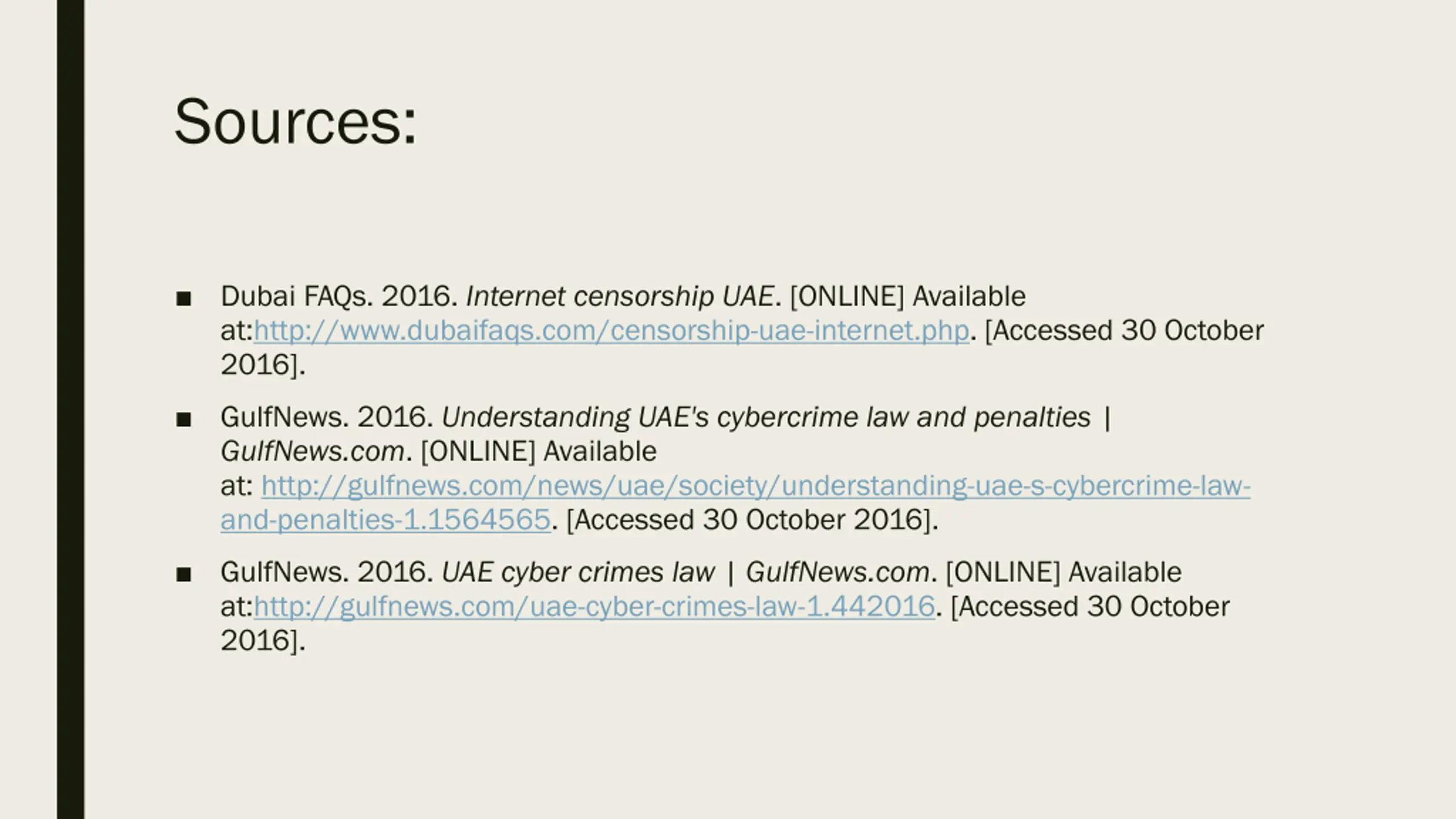This screenshot has height=819, width=1456.
Task: Click the italic title "UAE cyber crimes law"
Action: pos(578,572)
